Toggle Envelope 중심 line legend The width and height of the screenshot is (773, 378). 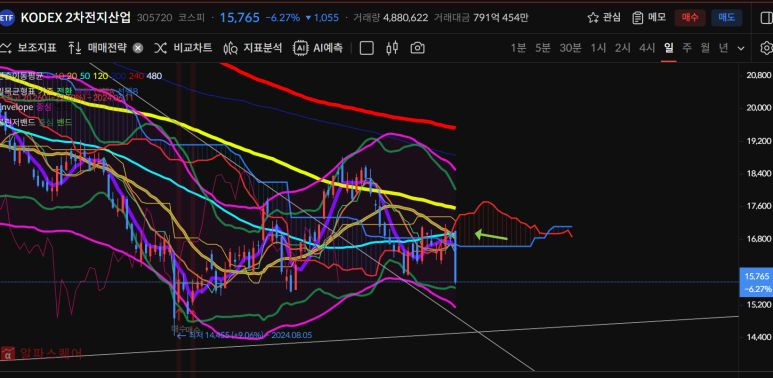(43, 107)
